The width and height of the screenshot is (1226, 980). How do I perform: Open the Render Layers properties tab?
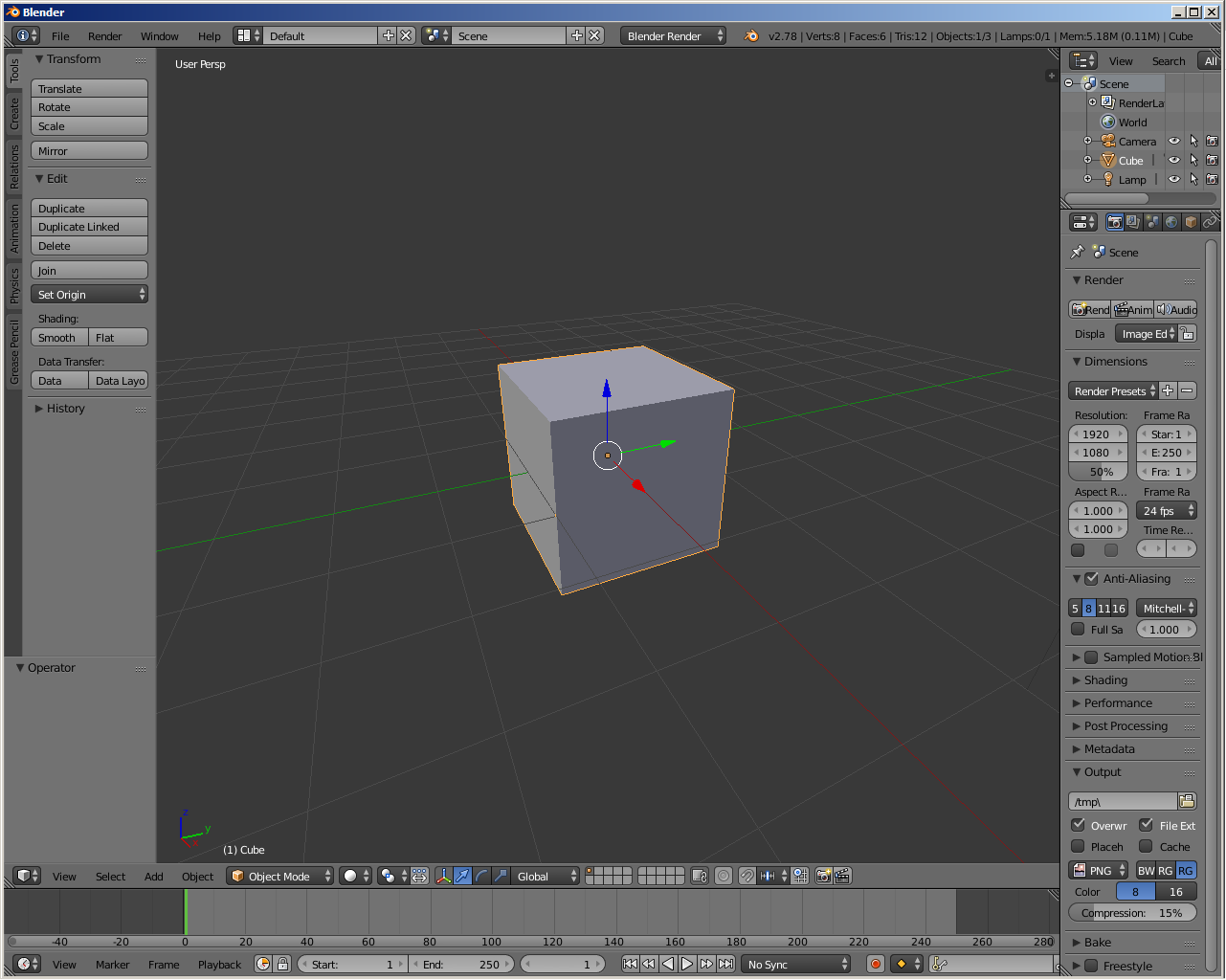(1133, 222)
